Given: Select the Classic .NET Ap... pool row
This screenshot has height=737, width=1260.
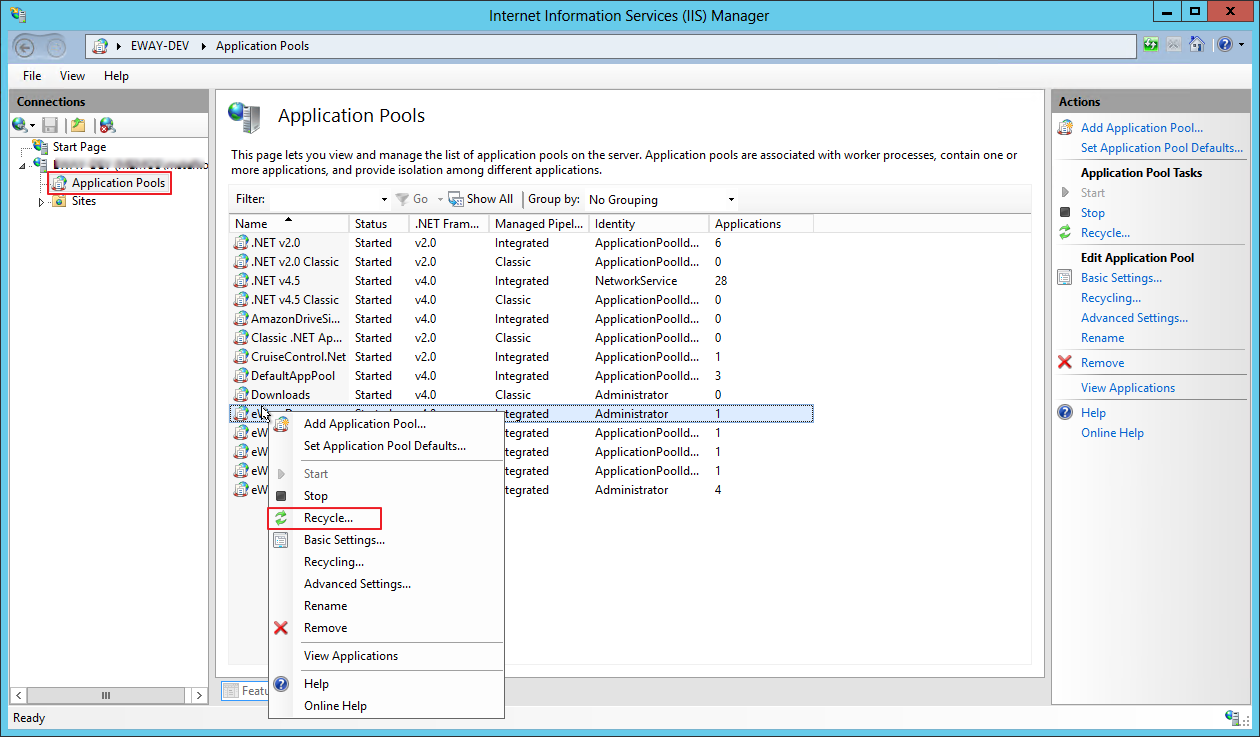Looking at the screenshot, I should click(x=522, y=338).
